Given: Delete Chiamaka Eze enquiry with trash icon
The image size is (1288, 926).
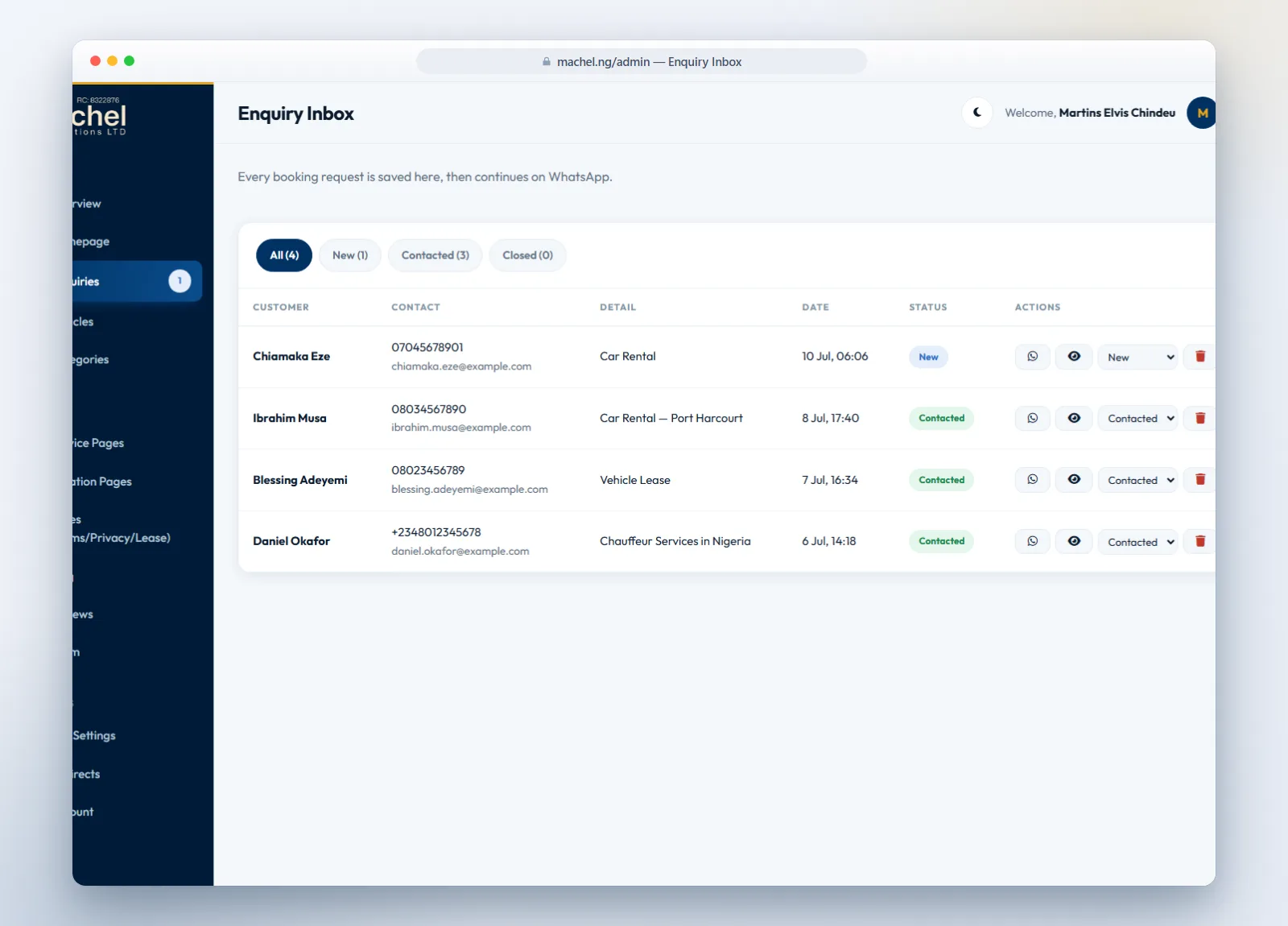Looking at the screenshot, I should coord(1199,357).
